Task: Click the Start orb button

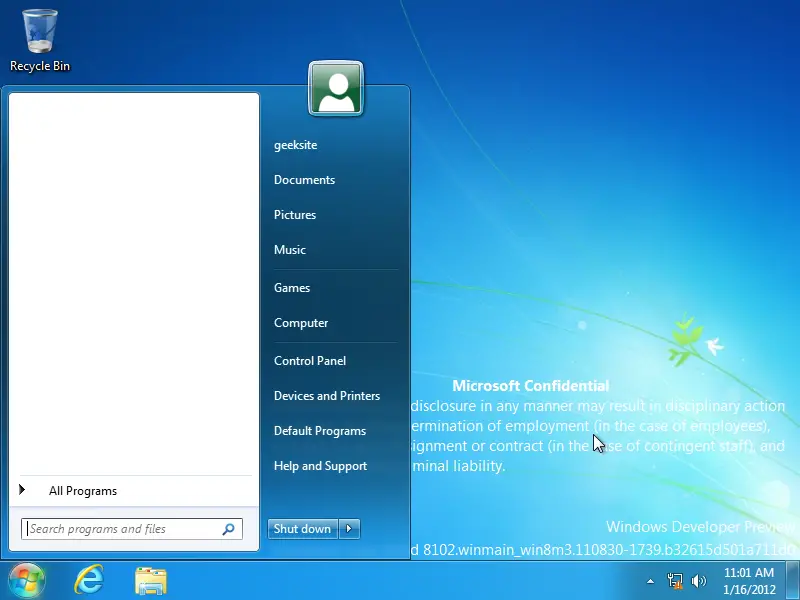Action: click(26, 580)
